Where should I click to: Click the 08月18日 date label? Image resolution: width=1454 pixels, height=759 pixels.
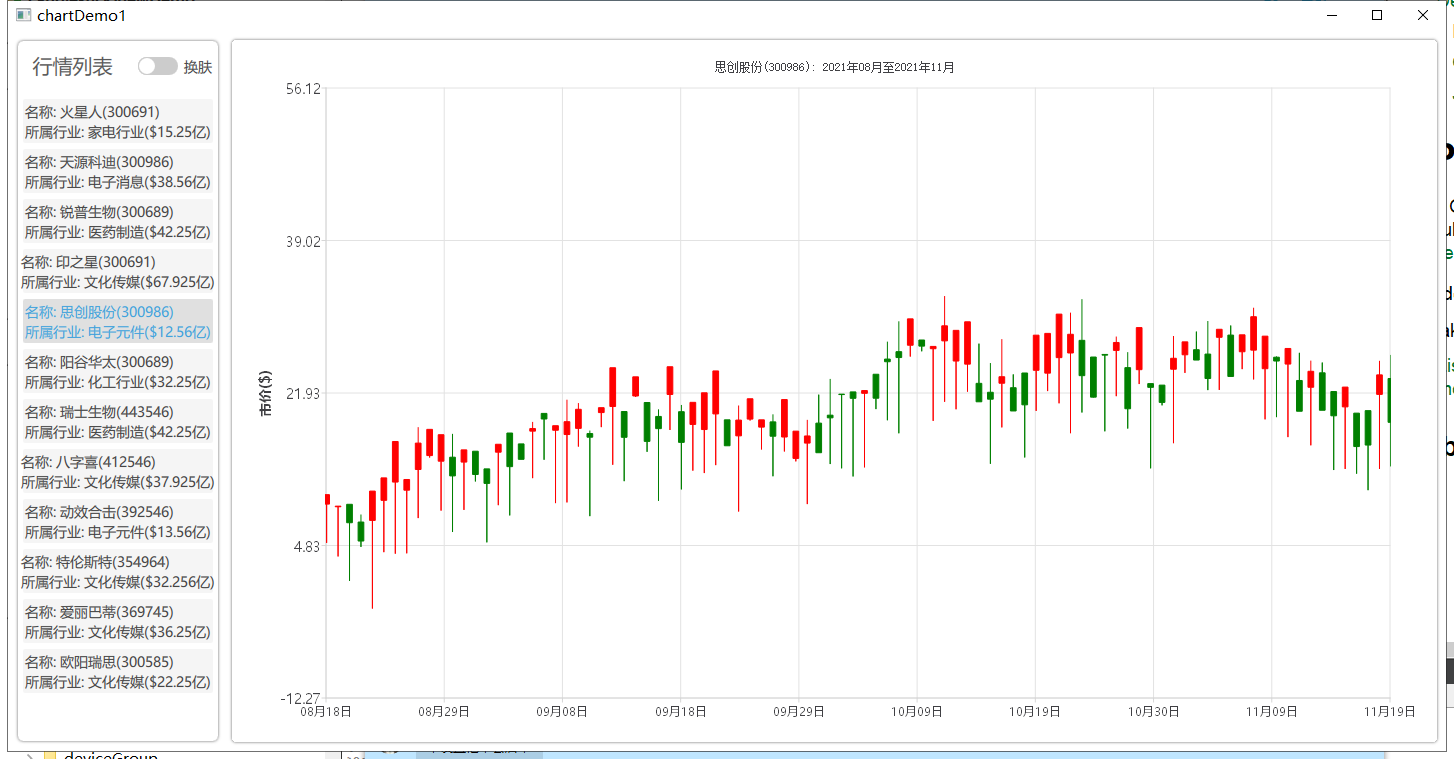click(327, 711)
